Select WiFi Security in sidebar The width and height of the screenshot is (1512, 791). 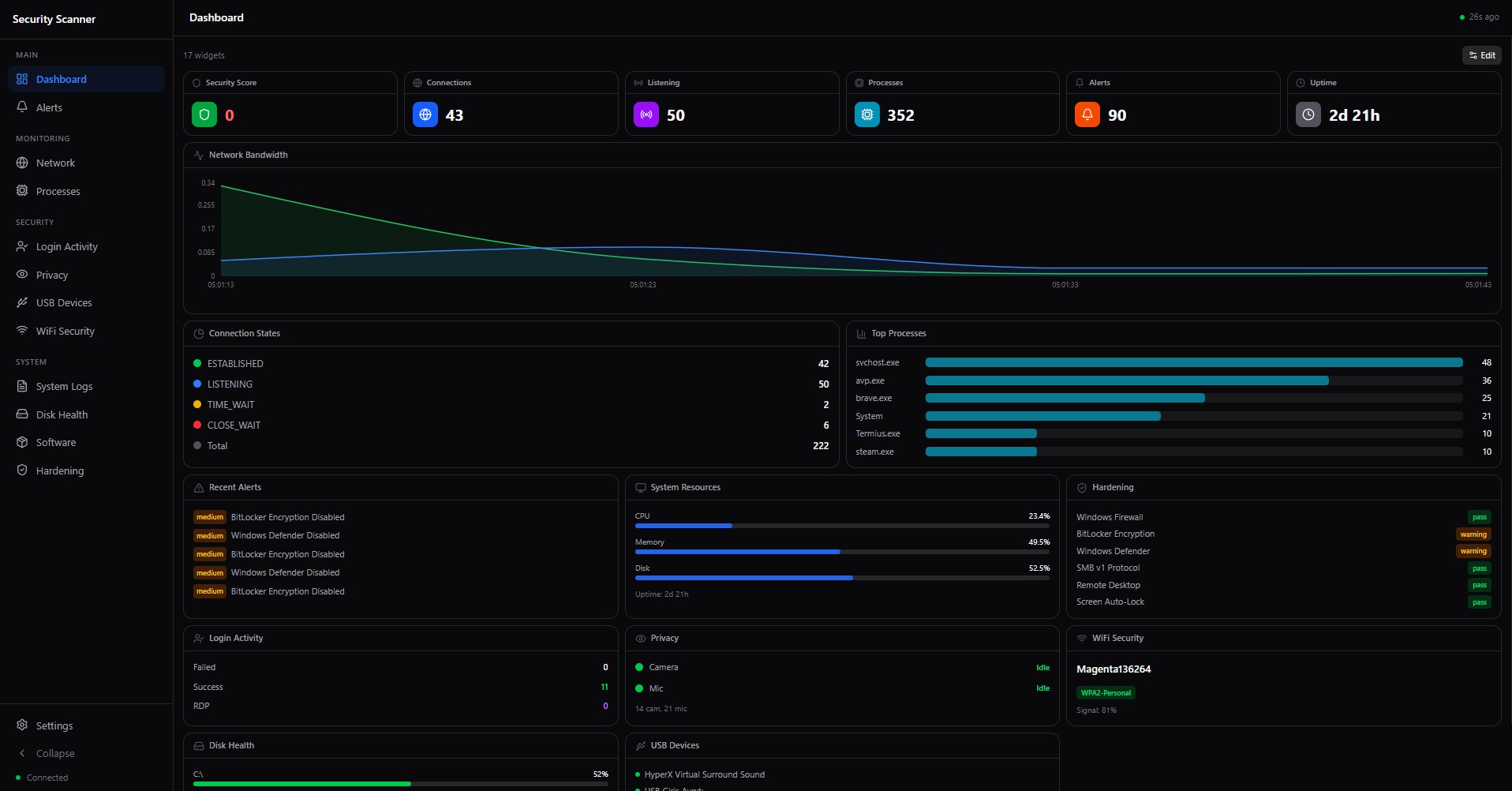[x=65, y=332]
